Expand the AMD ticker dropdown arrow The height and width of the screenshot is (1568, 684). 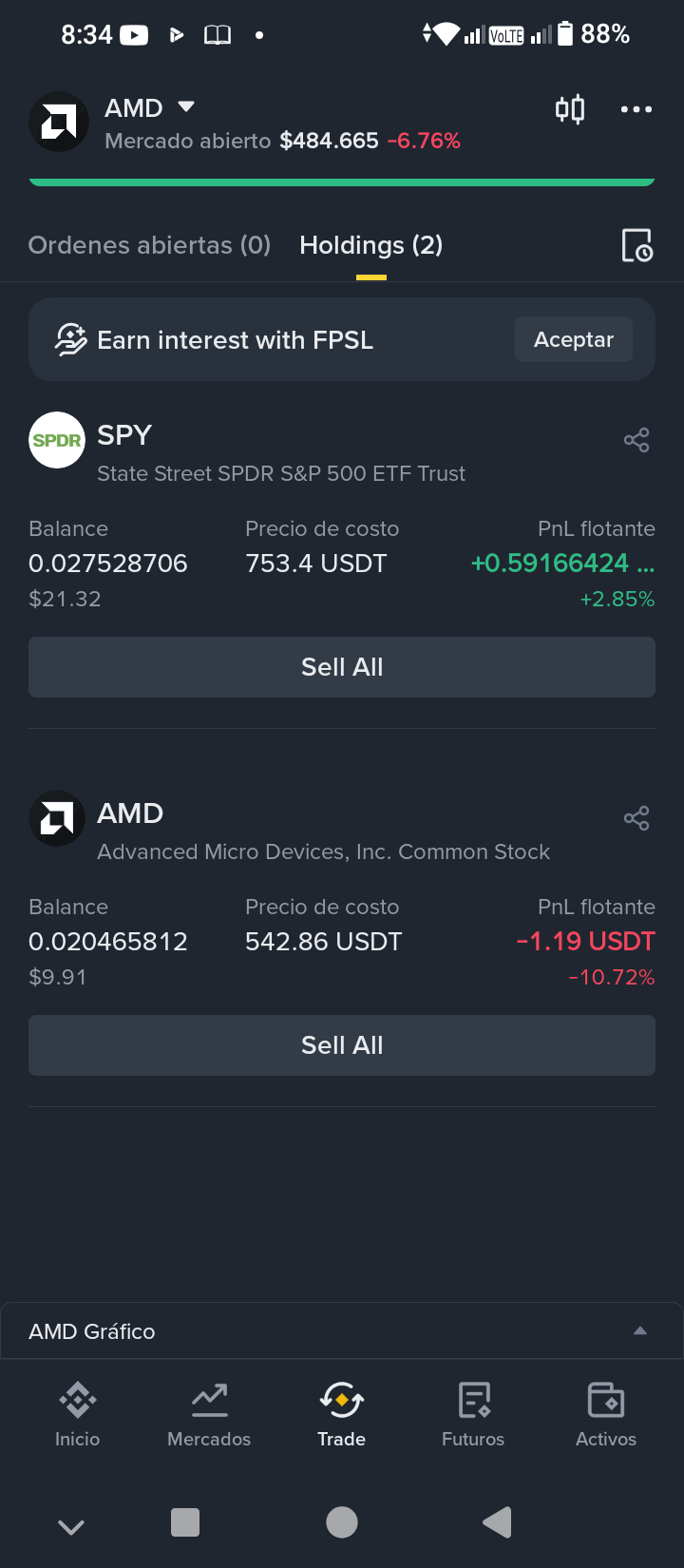click(186, 106)
